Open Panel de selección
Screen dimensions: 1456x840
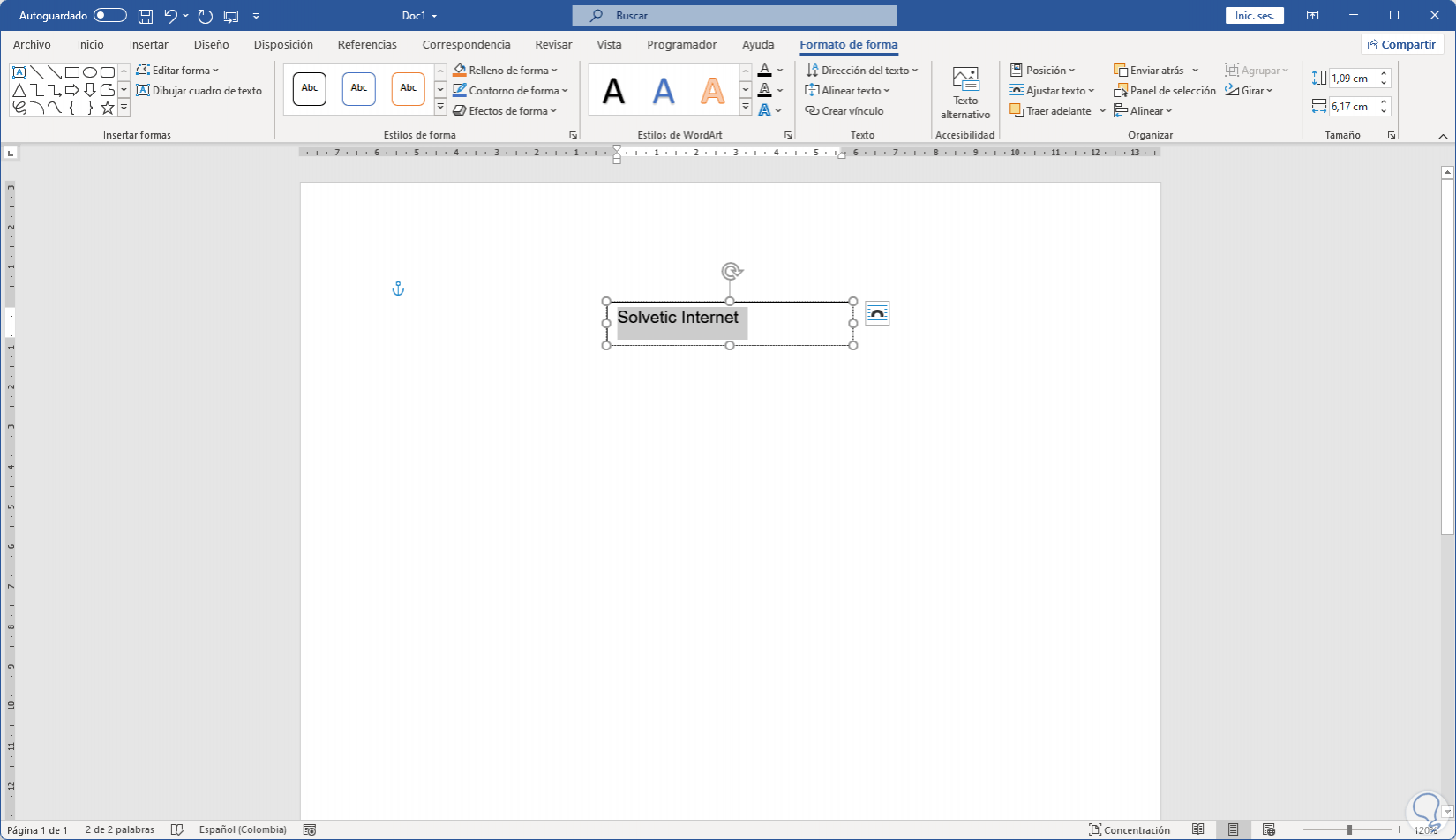point(1165,91)
